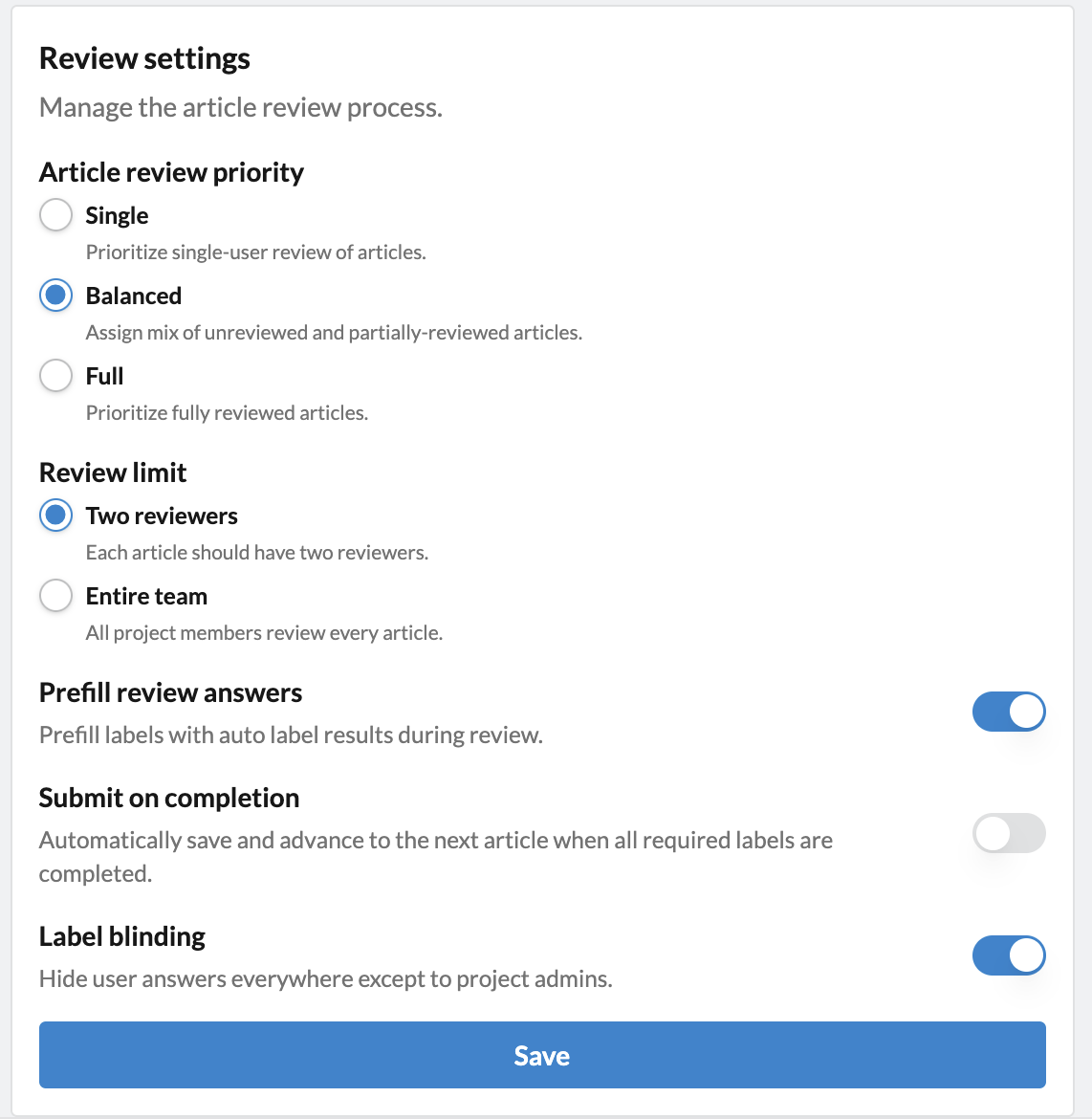Click the "Balanced" option label text
This screenshot has height=1119, width=1092.
pos(134,296)
